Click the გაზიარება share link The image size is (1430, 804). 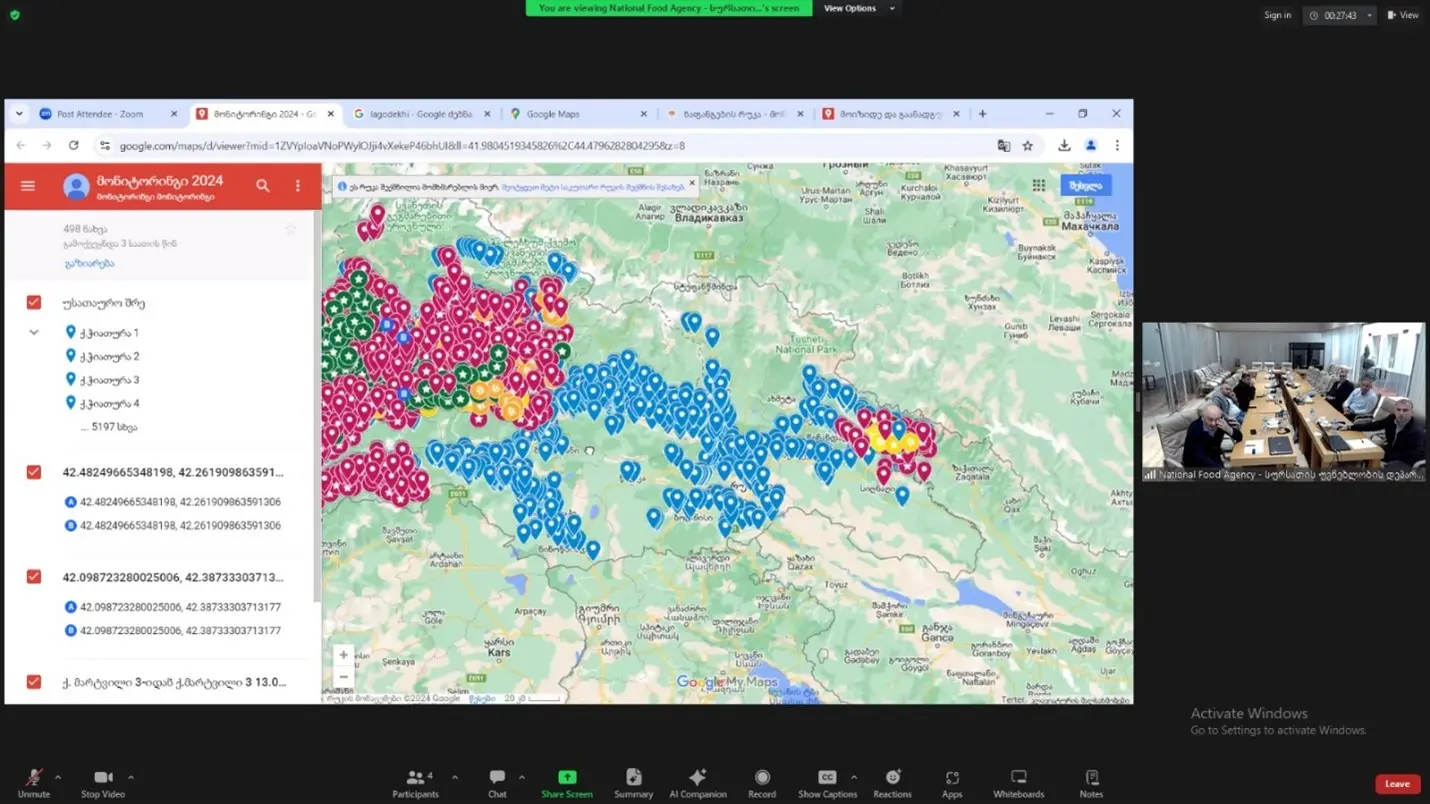pyautogui.click(x=89, y=263)
